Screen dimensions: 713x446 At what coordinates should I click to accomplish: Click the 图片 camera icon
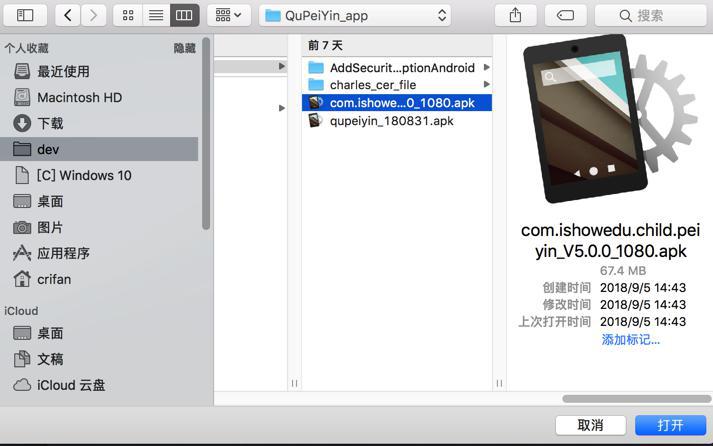[22, 227]
